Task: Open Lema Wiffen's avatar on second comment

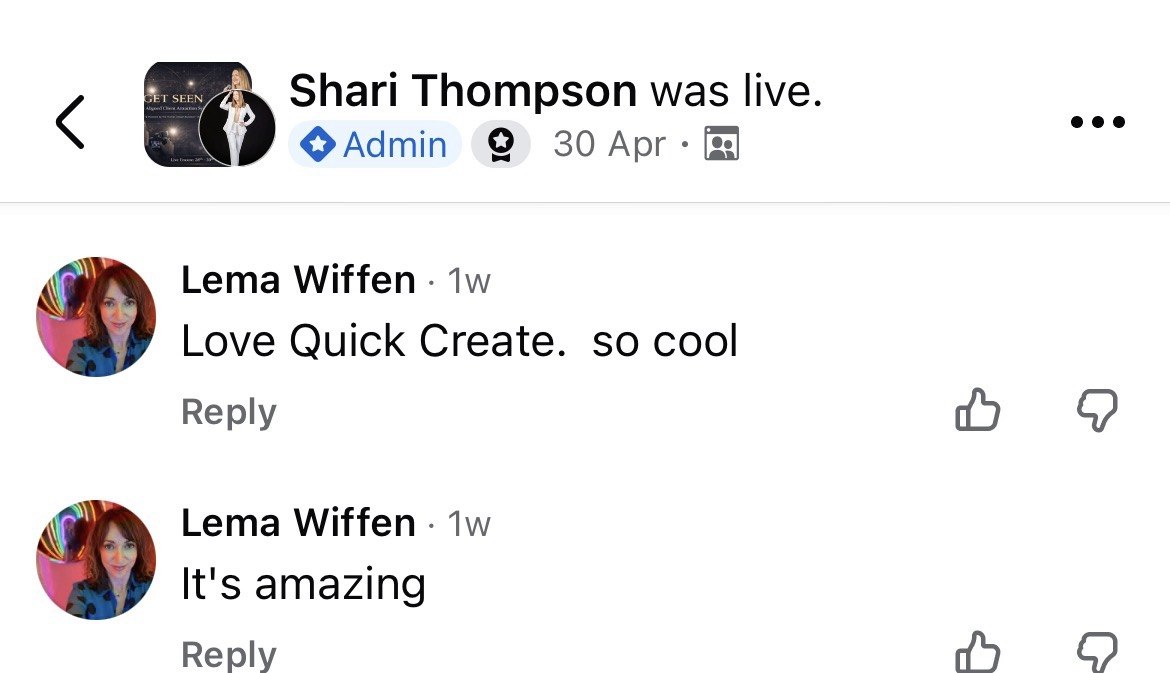Action: click(x=96, y=560)
